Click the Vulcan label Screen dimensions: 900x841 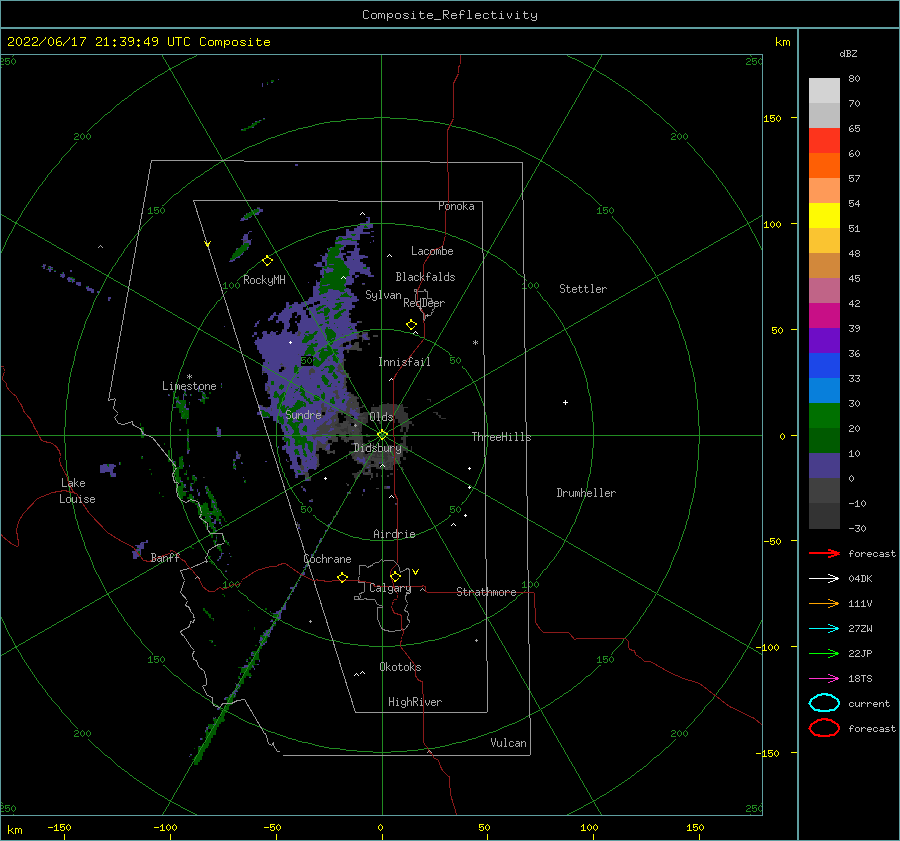coord(509,743)
